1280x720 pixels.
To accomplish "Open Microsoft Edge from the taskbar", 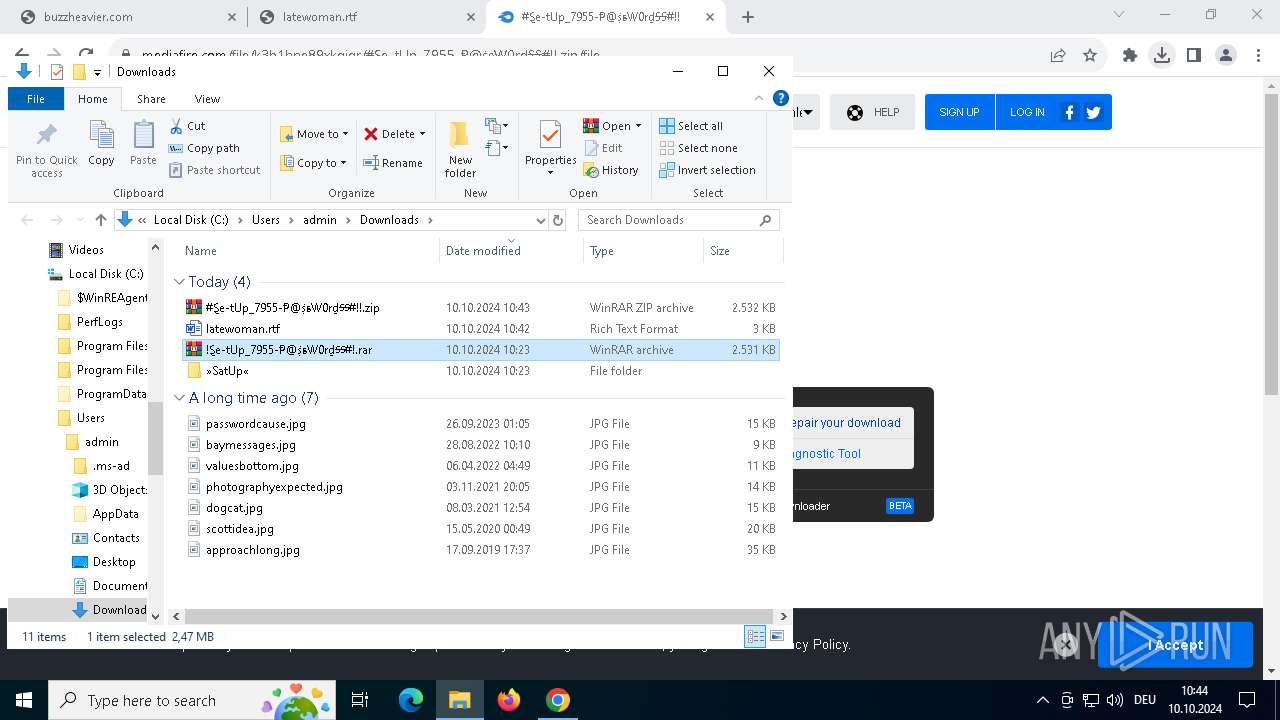I will click(411, 700).
